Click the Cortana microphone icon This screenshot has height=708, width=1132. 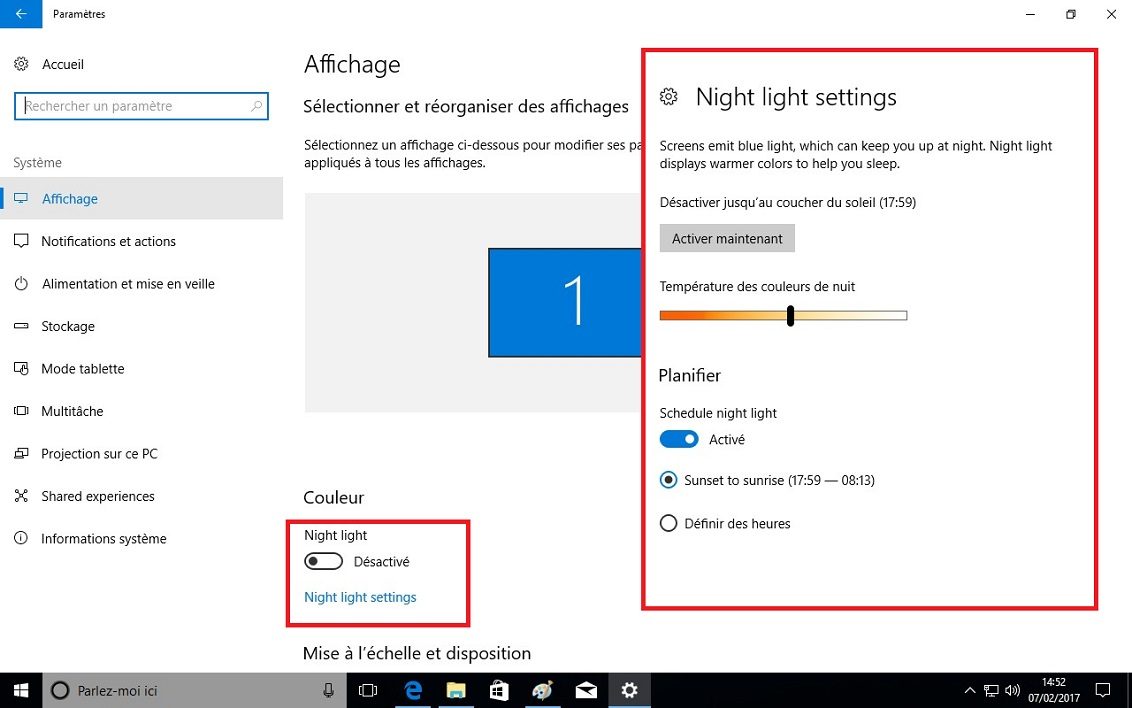328,690
